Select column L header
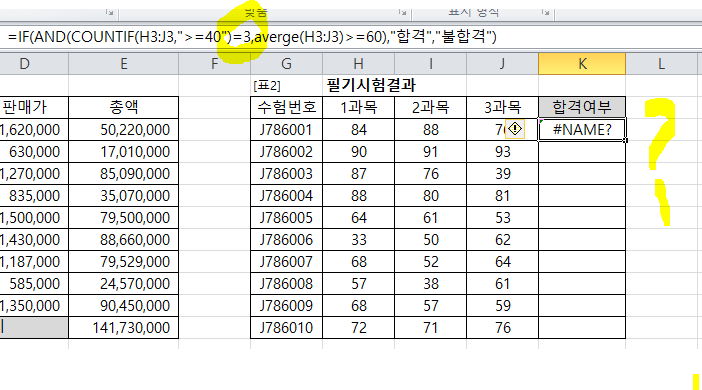Image resolution: width=702 pixels, height=390 pixels. click(x=661, y=64)
